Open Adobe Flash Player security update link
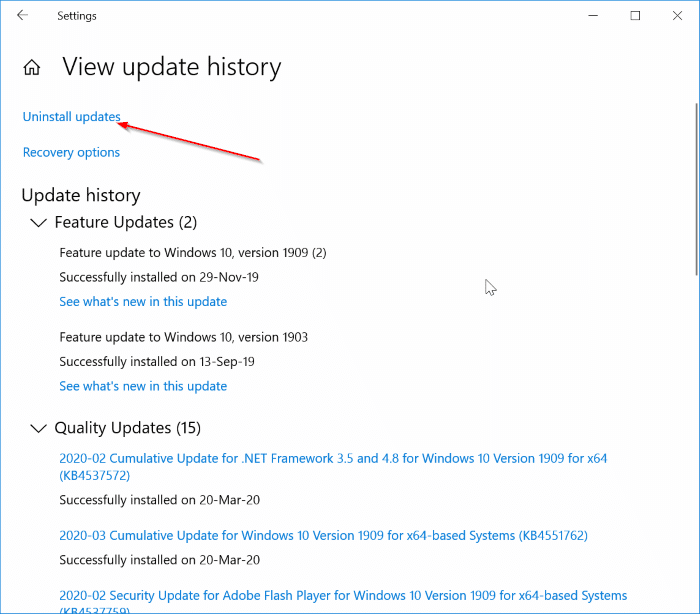 (x=343, y=601)
